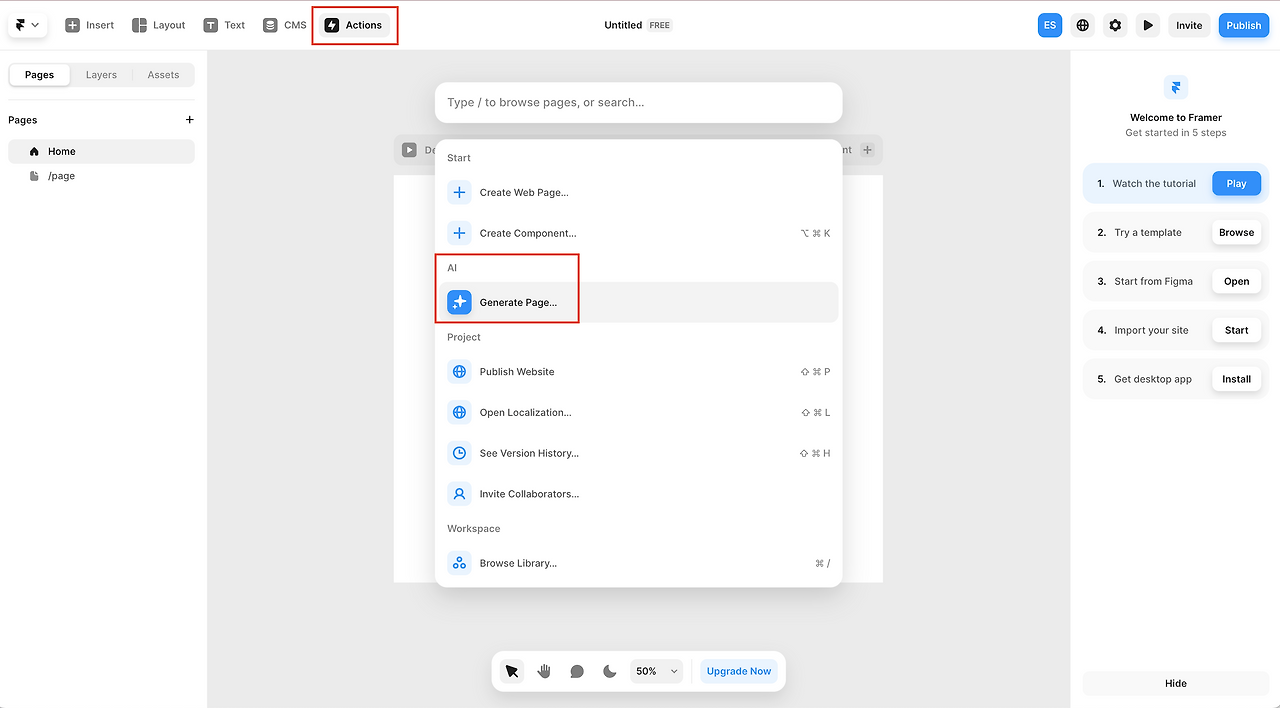Click Install to get desktop app
Viewport: 1280px width, 708px height.
(1237, 379)
